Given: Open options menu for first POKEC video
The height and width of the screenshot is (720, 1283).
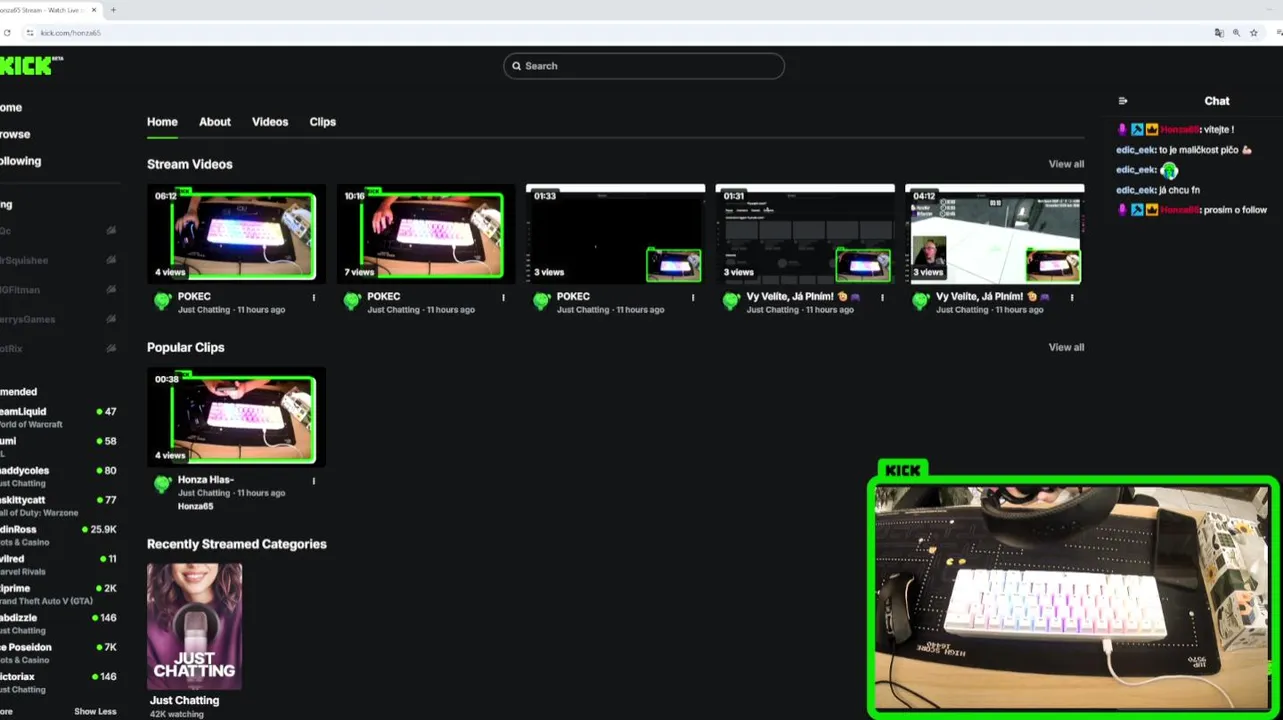Looking at the screenshot, I should point(314,297).
